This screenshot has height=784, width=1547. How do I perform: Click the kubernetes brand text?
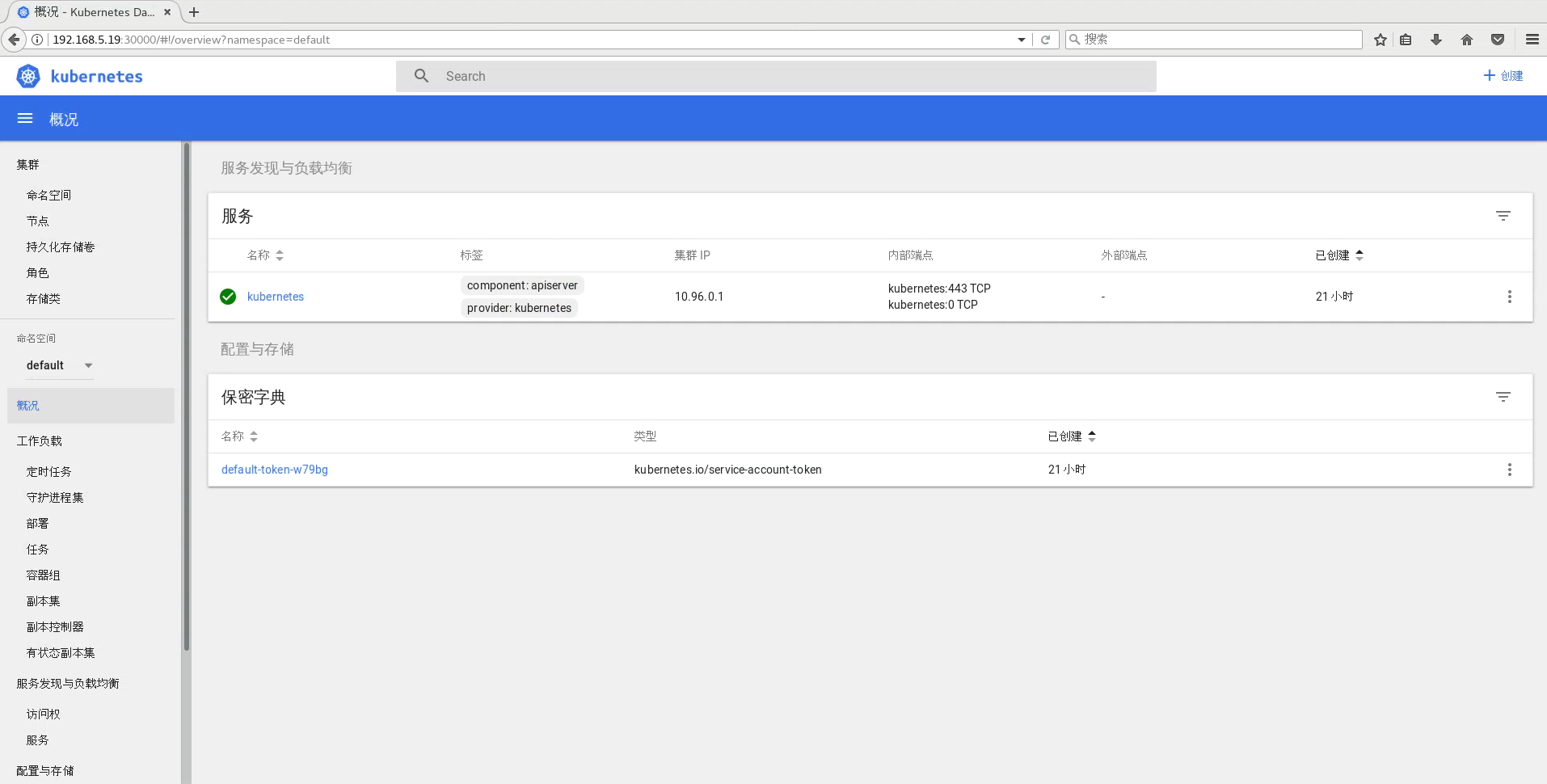click(97, 76)
